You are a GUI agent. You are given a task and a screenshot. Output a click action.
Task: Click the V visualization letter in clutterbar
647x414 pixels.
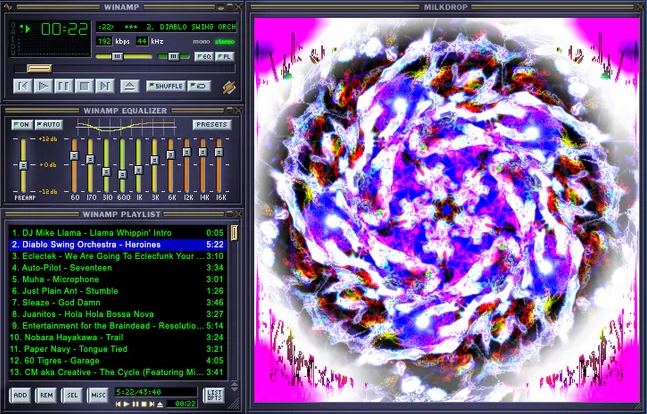(x=13, y=51)
